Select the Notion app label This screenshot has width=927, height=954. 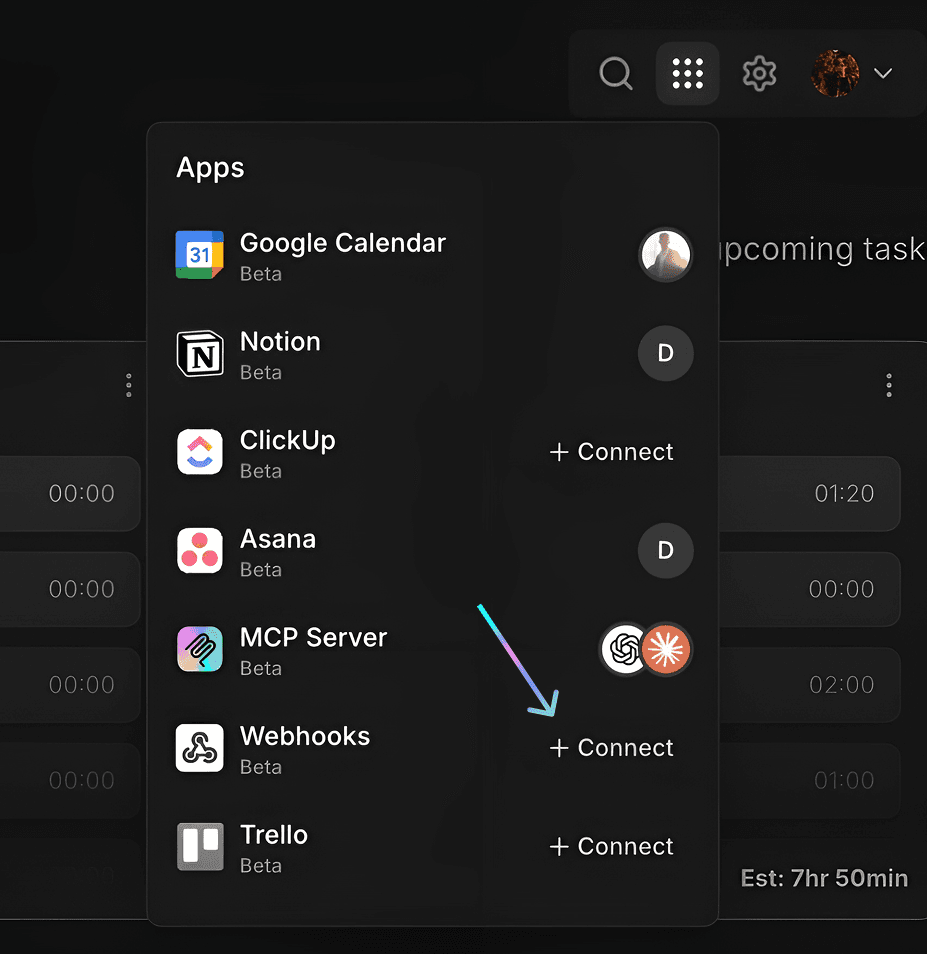click(x=280, y=341)
